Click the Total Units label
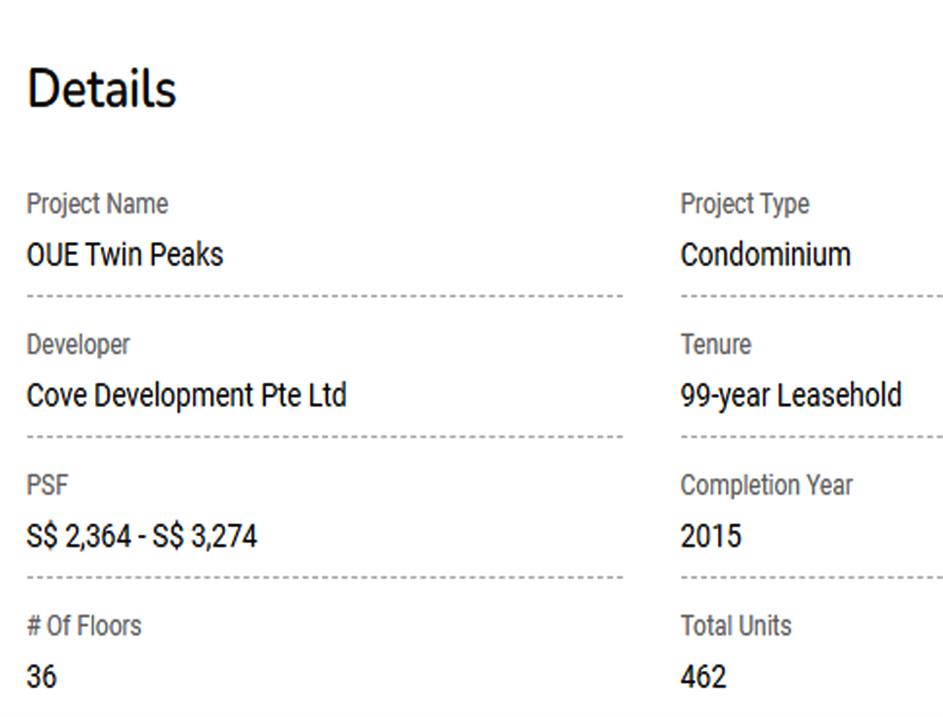 point(736,626)
